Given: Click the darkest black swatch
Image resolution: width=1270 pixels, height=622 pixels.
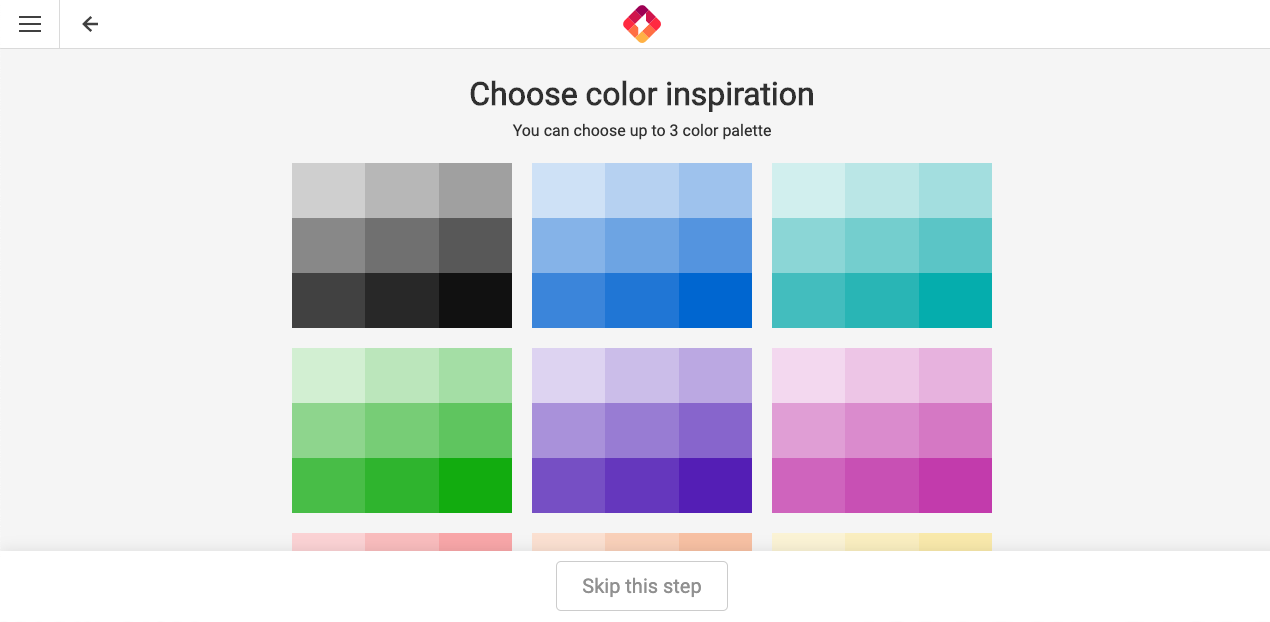Looking at the screenshot, I should [x=476, y=300].
